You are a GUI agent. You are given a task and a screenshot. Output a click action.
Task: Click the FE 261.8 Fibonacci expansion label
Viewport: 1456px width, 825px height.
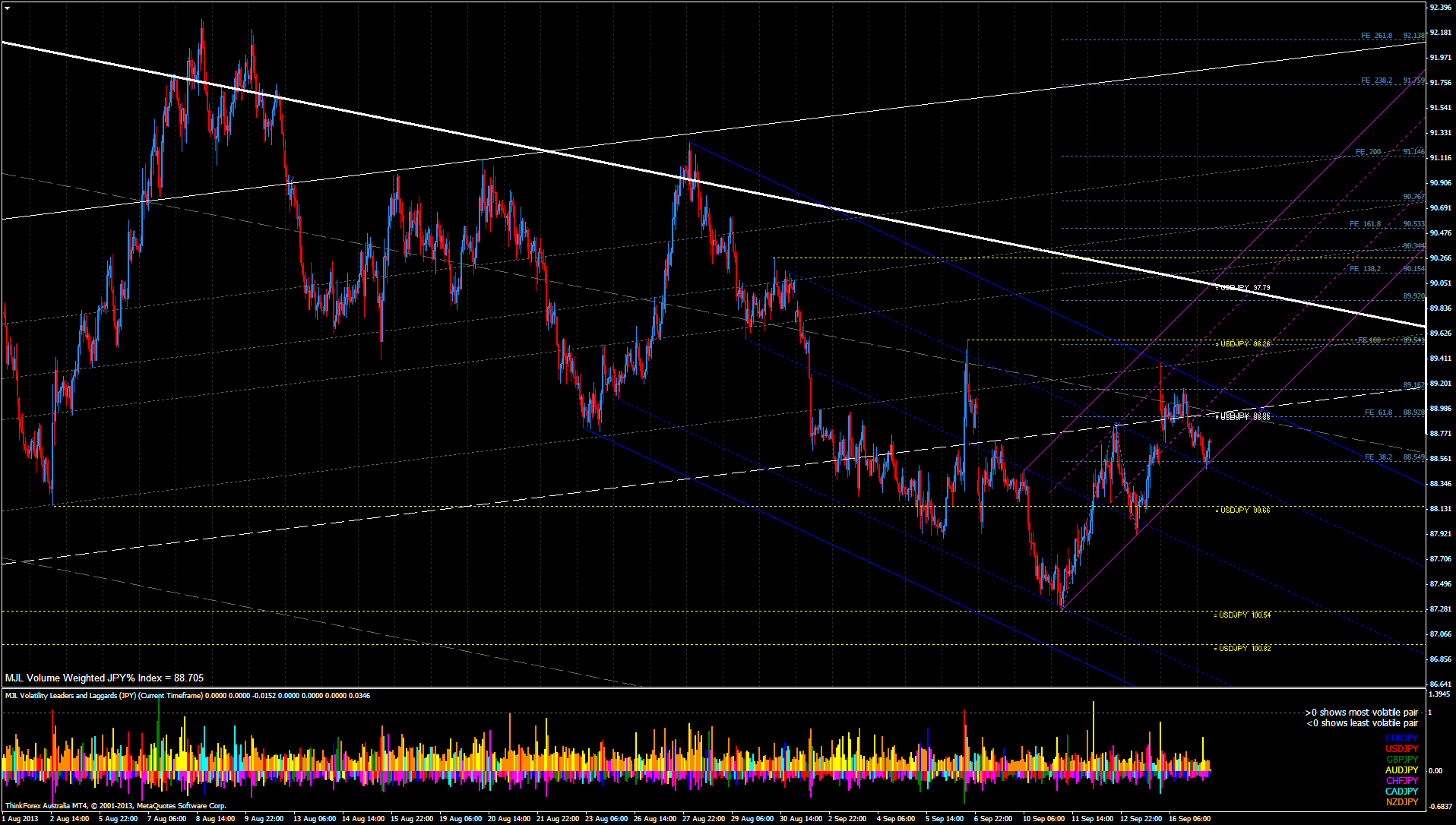[x=1376, y=36]
